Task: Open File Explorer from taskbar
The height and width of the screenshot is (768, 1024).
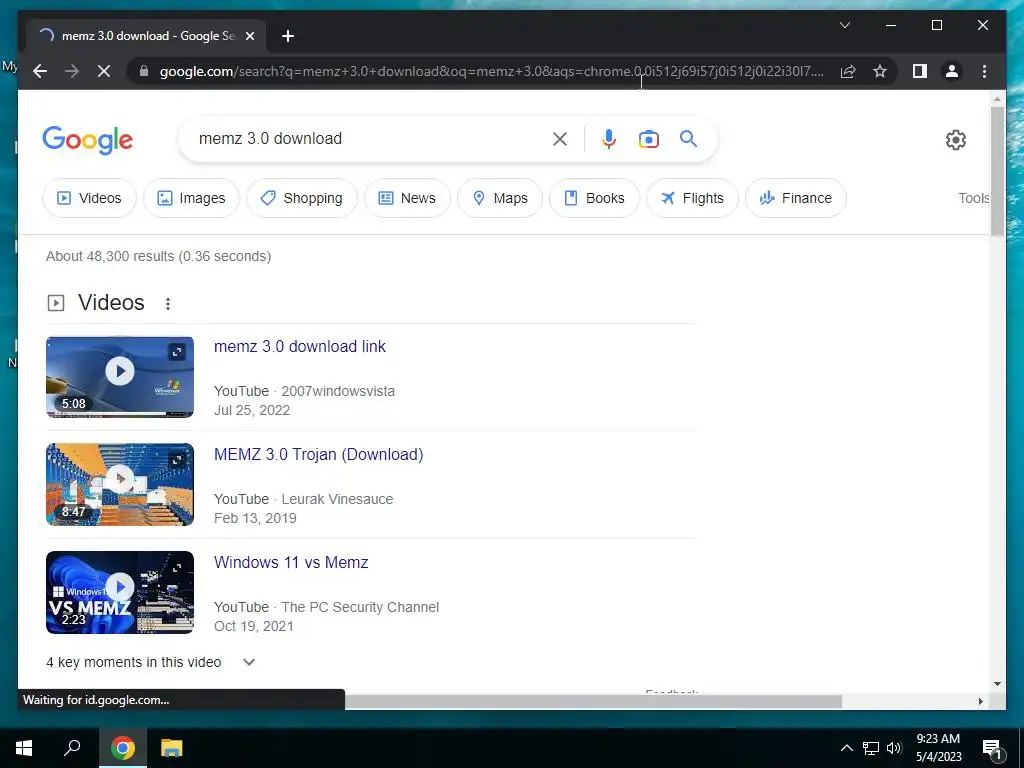Action: point(172,748)
